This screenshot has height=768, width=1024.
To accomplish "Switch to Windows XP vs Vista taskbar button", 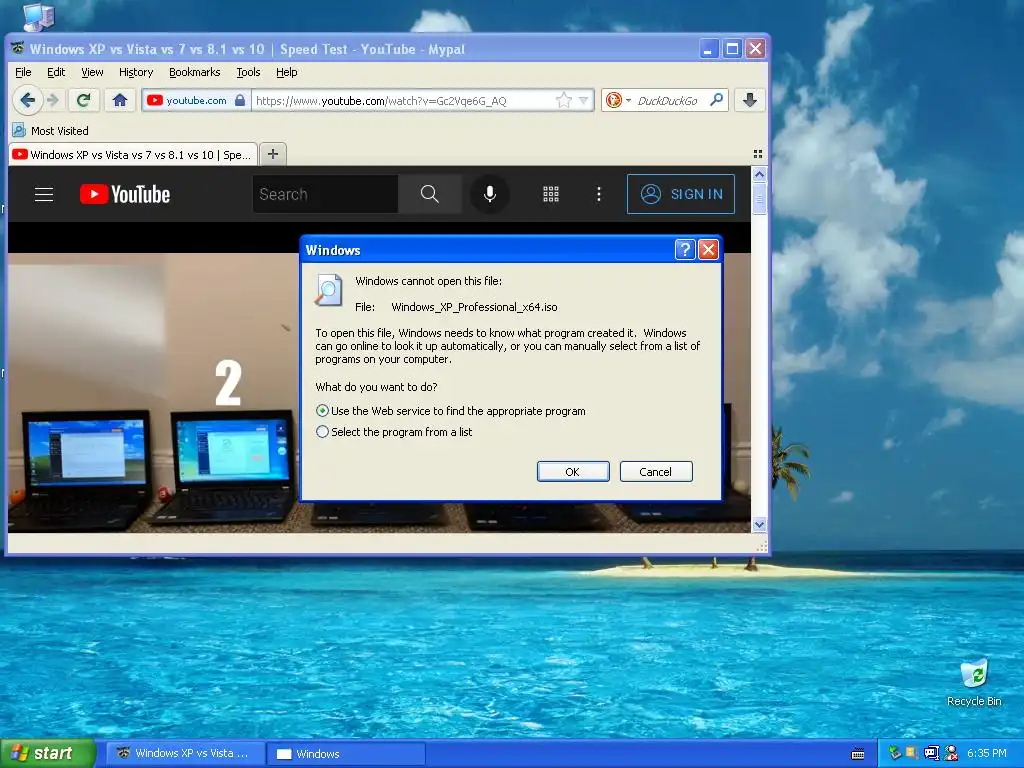I will pyautogui.click(x=185, y=754).
